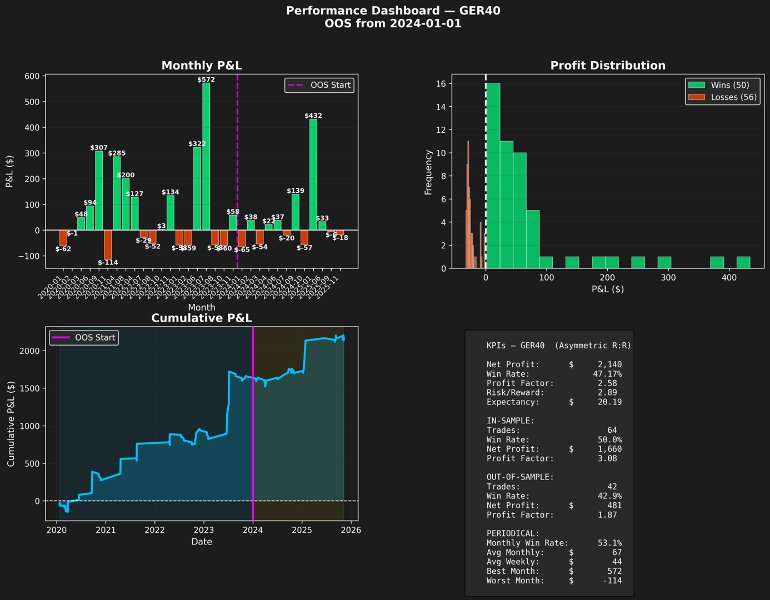Click the magenta OOS Start line in Cumulative P&L
This screenshot has height=600, width=770.
tap(253, 423)
